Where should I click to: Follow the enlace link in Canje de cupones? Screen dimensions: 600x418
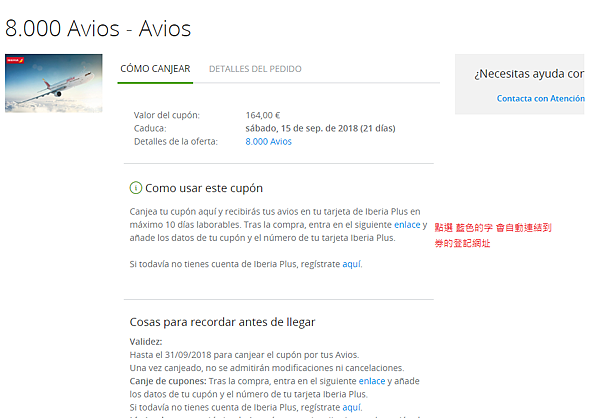[372, 381]
